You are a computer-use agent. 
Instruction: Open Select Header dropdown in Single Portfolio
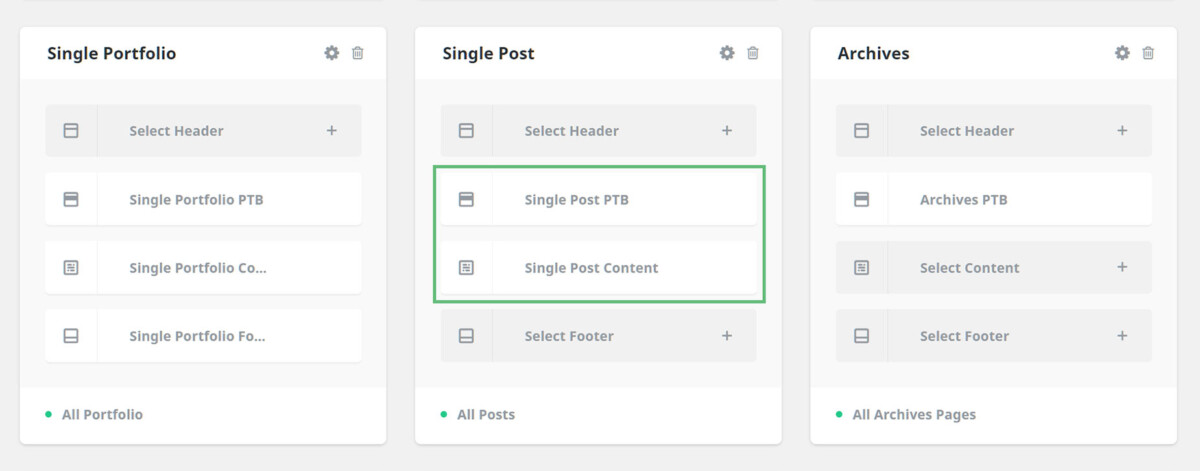tap(203, 131)
